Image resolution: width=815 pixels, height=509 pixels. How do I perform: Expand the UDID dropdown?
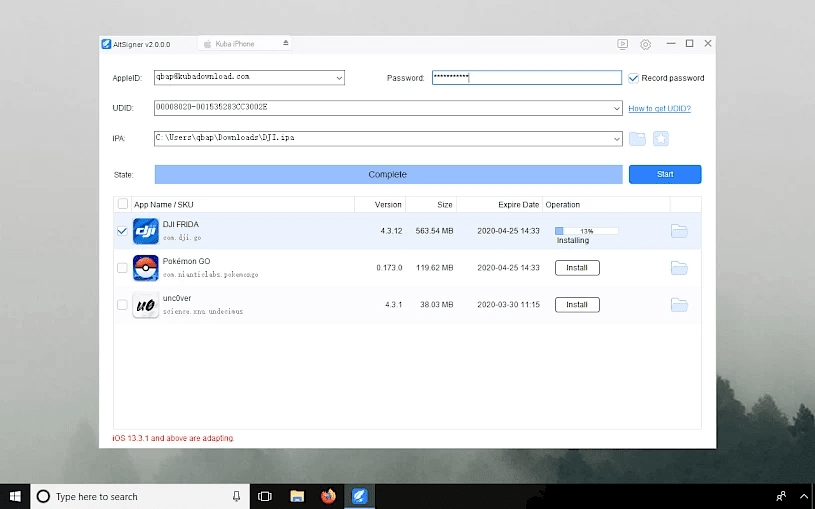[x=616, y=109]
